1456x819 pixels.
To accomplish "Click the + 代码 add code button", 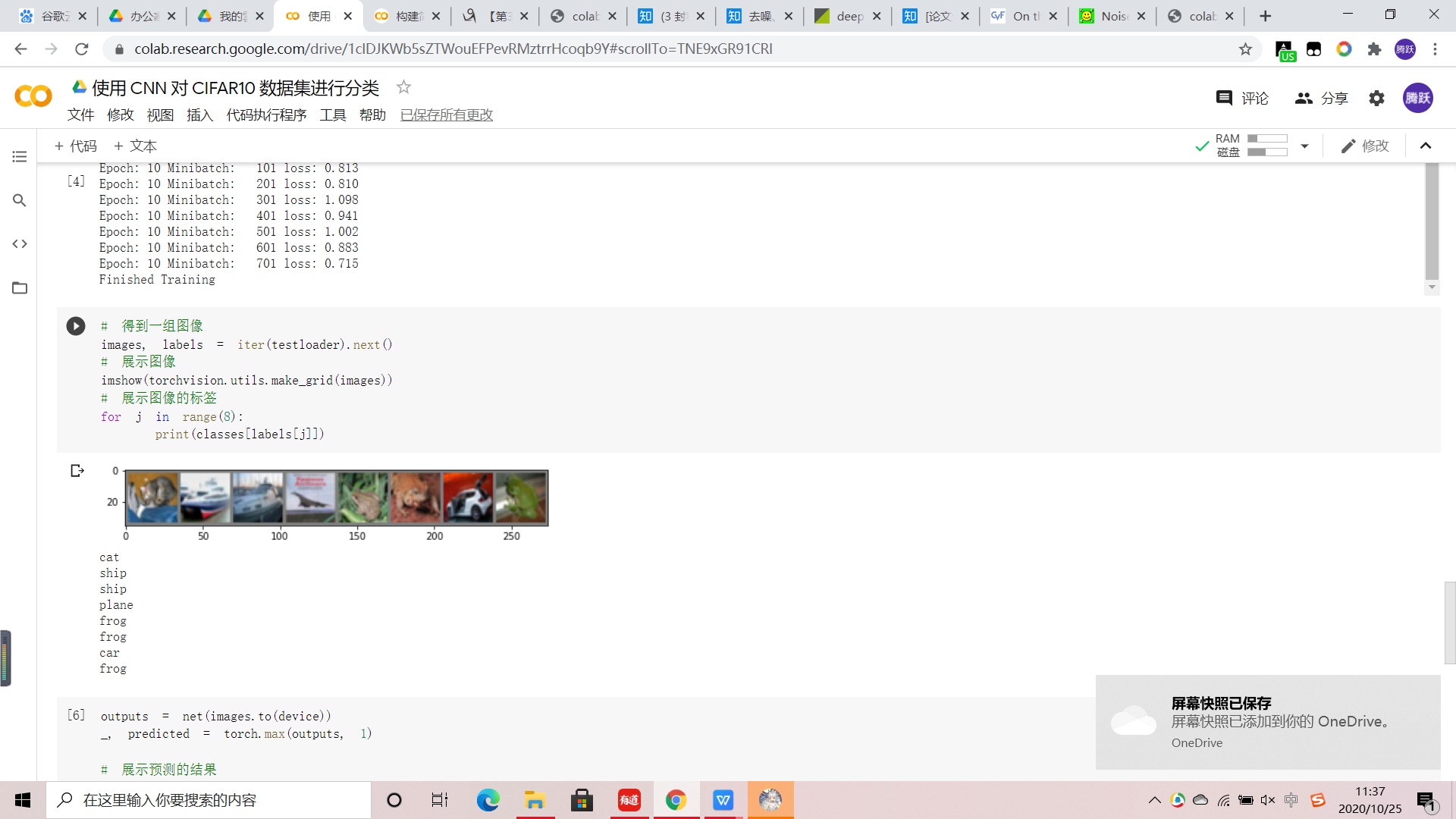I will (76, 146).
